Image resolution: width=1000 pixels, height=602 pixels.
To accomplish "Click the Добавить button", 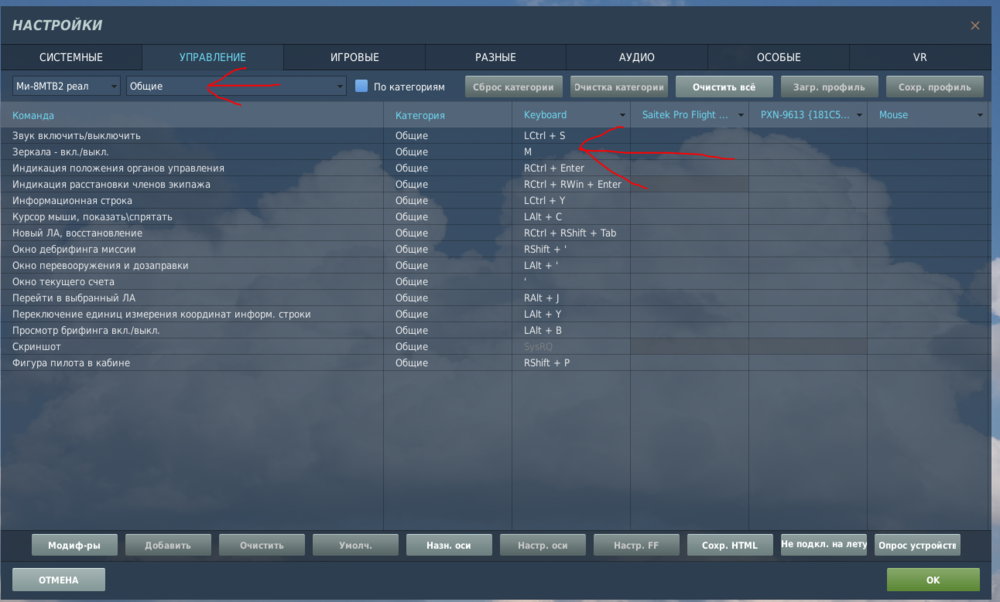I will point(168,545).
